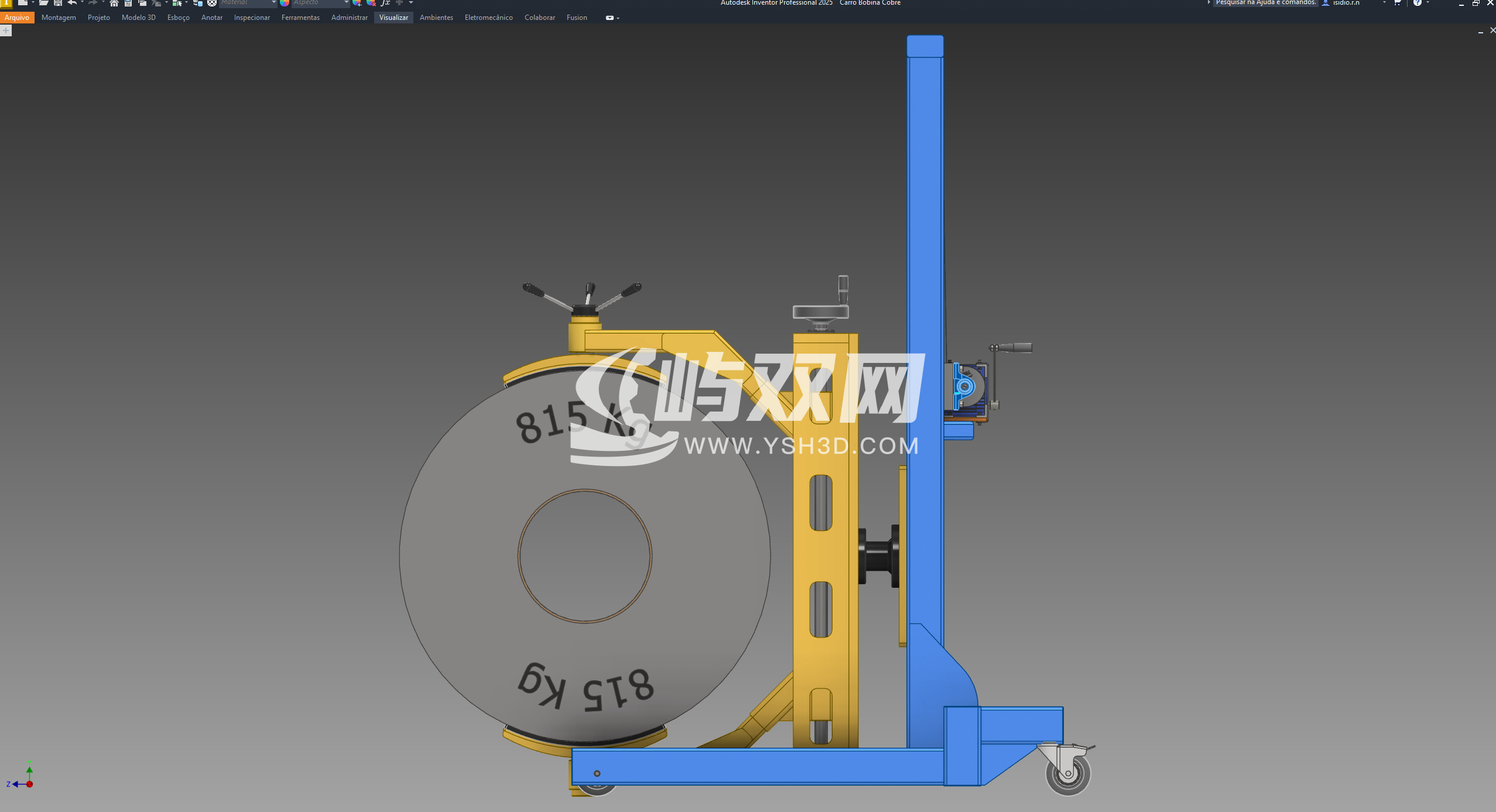The image size is (1496, 812).
Task: Switch to the Colaborar ribbon tab
Action: [540, 18]
